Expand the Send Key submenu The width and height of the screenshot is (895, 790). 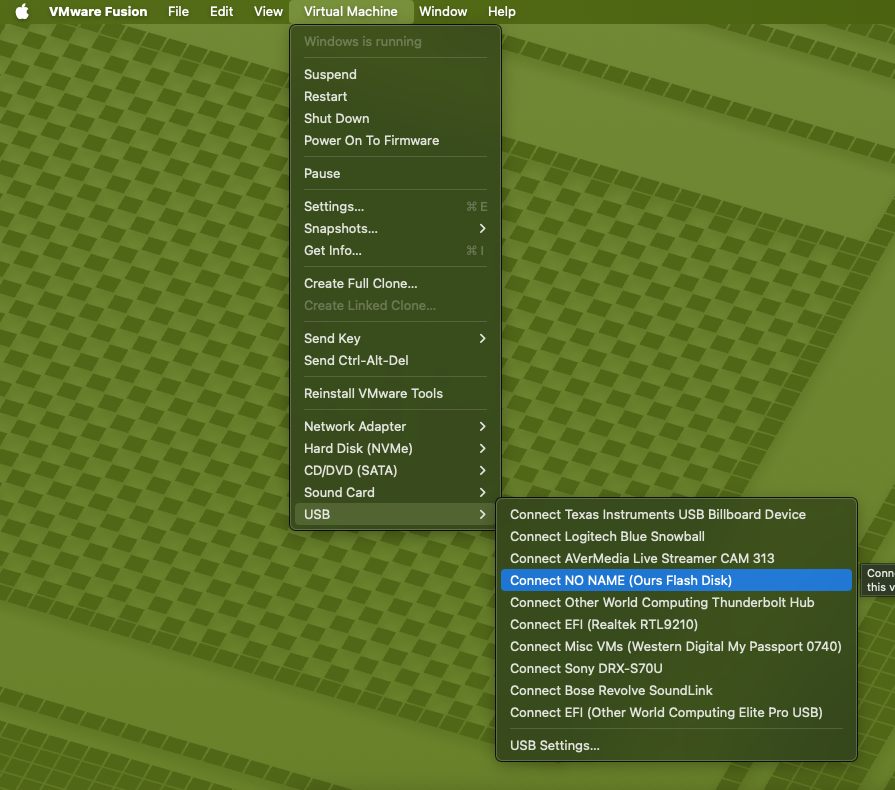396,338
